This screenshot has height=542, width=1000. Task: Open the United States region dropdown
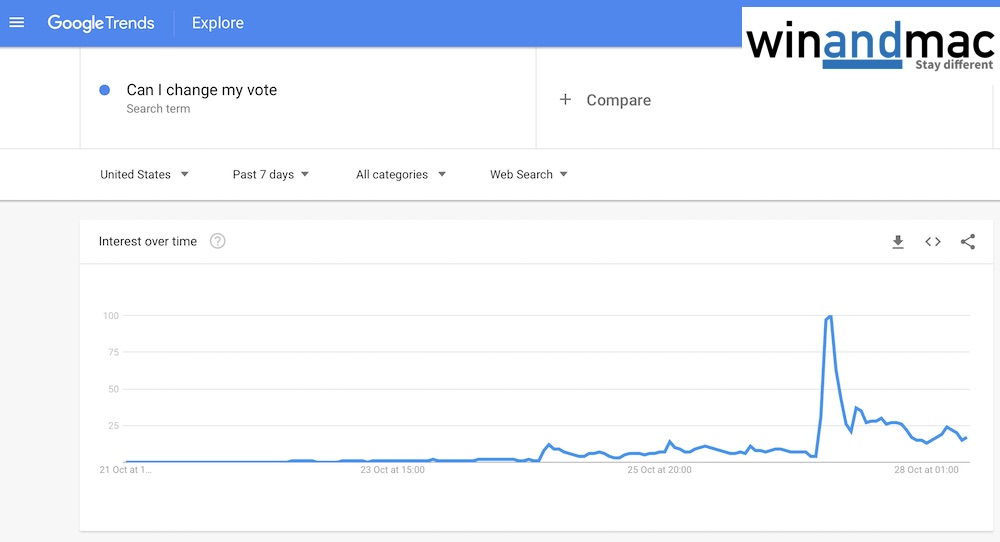[143, 174]
